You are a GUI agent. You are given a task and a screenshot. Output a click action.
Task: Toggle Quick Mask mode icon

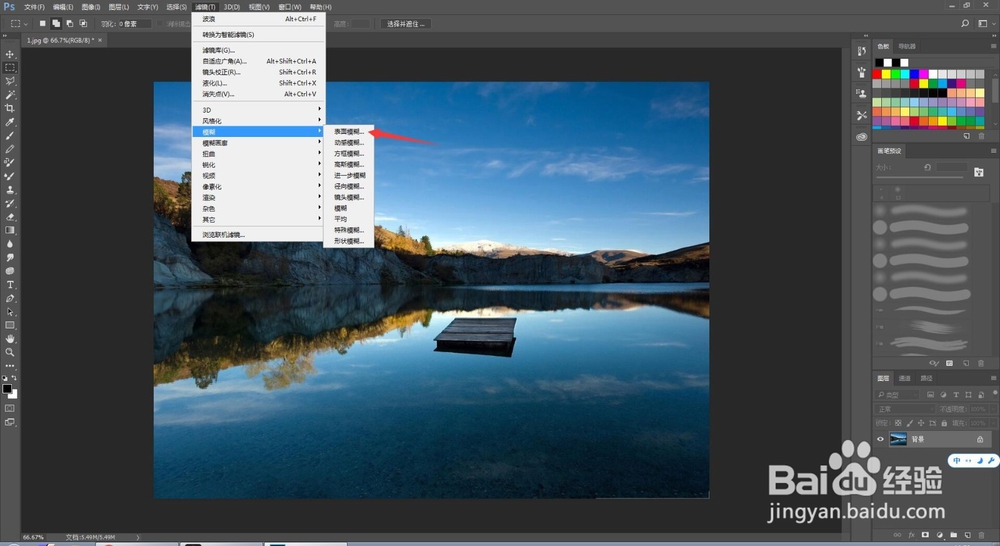(10, 408)
